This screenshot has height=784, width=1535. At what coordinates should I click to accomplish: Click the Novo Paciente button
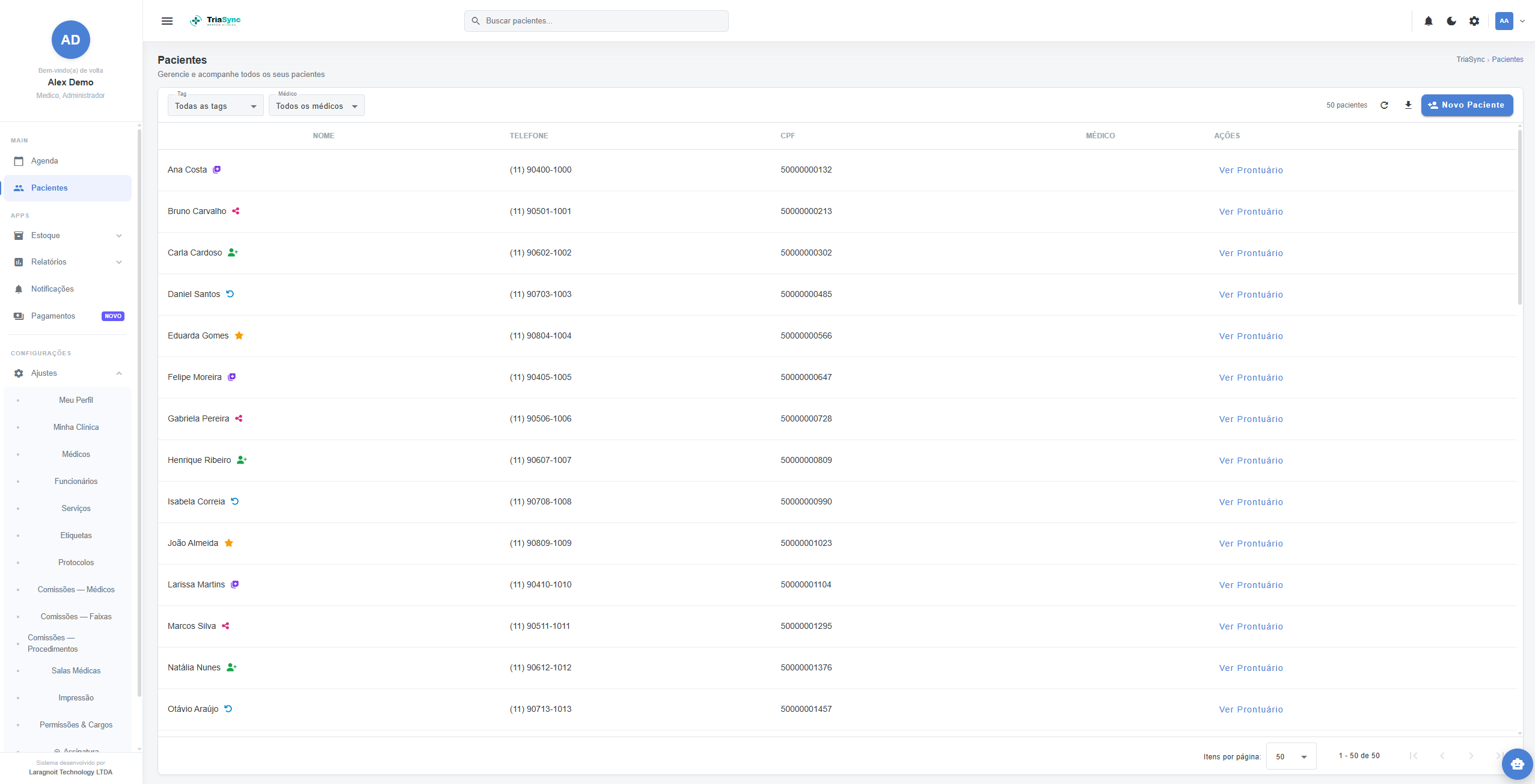pos(1467,105)
